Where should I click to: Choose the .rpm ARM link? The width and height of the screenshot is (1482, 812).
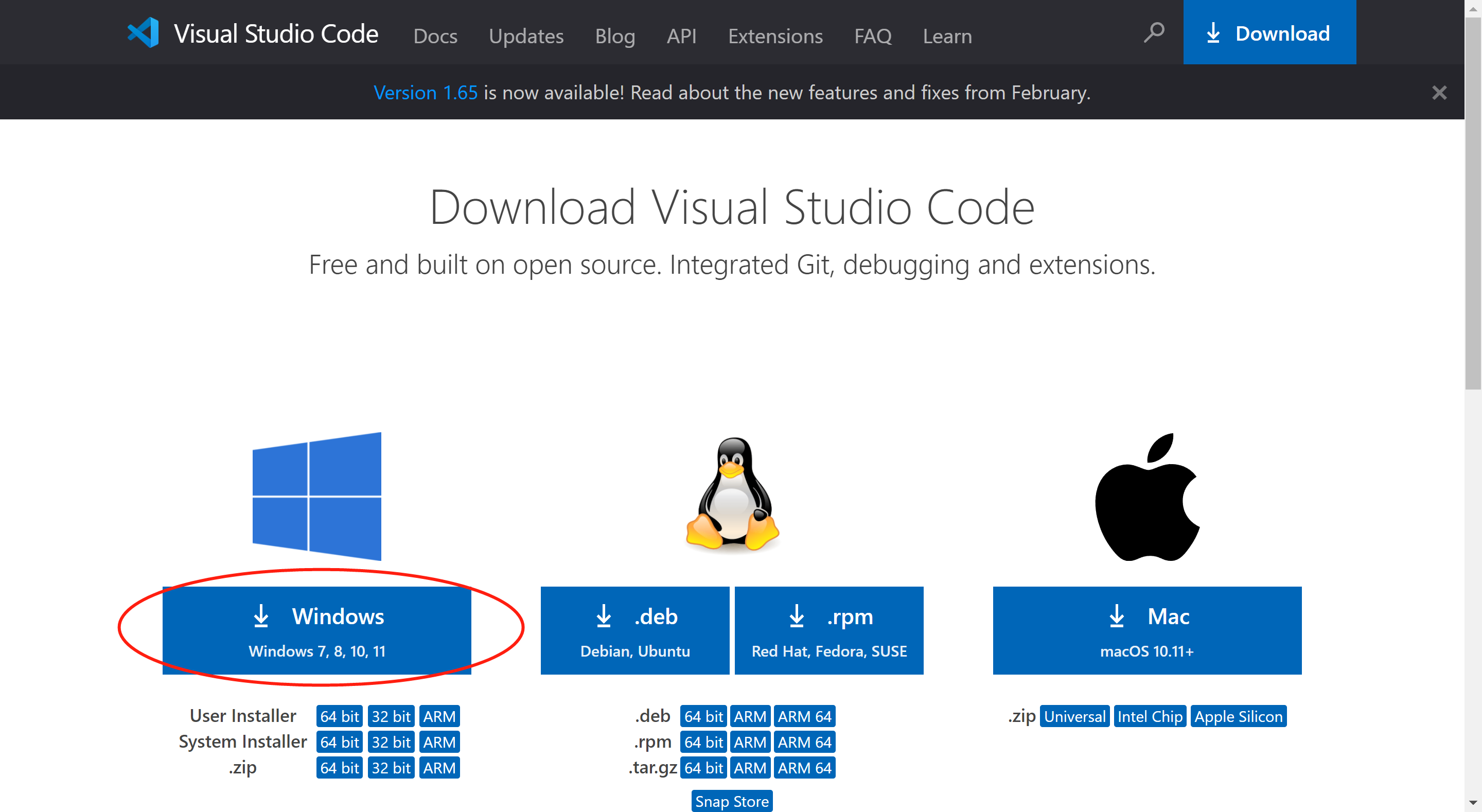[750, 743]
